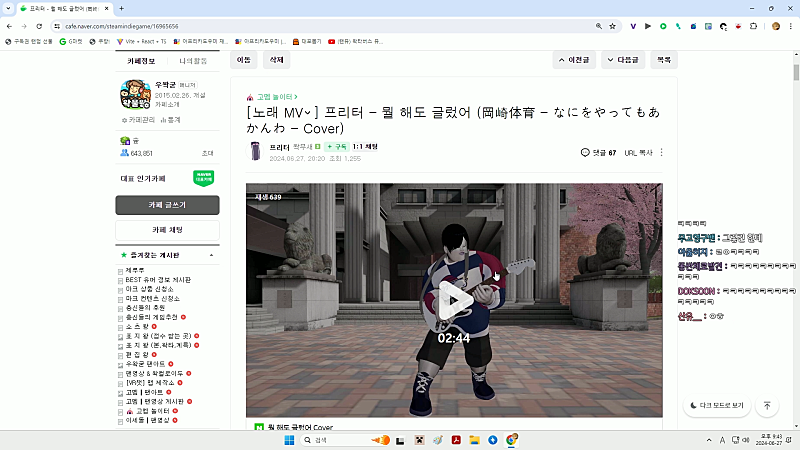800x450 pixels.
Task: Collapse the 즐겨찾는 게시판 section
Action: 211,255
